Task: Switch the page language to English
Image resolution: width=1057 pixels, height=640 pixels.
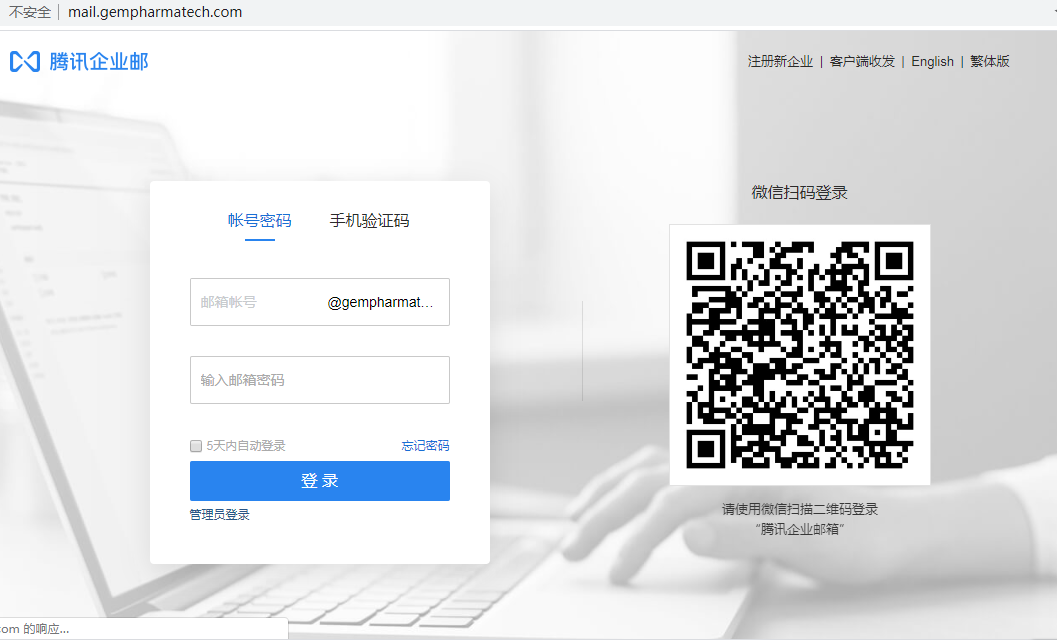Action: click(932, 61)
